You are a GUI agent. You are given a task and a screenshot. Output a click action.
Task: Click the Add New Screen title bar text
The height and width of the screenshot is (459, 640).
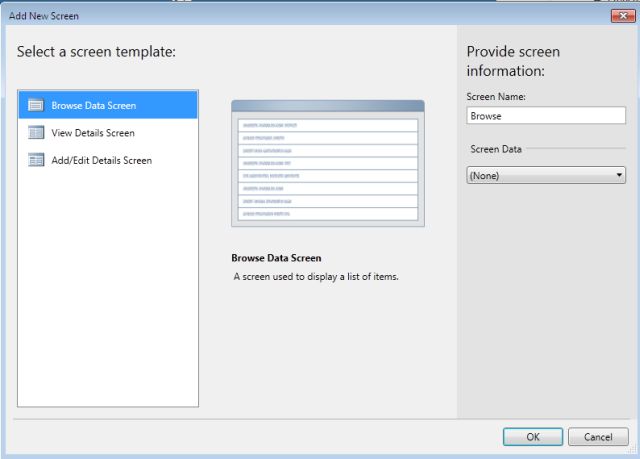pos(44,16)
